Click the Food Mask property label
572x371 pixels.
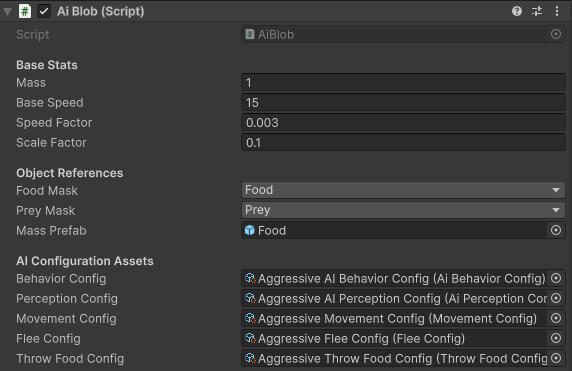[x=47, y=191]
